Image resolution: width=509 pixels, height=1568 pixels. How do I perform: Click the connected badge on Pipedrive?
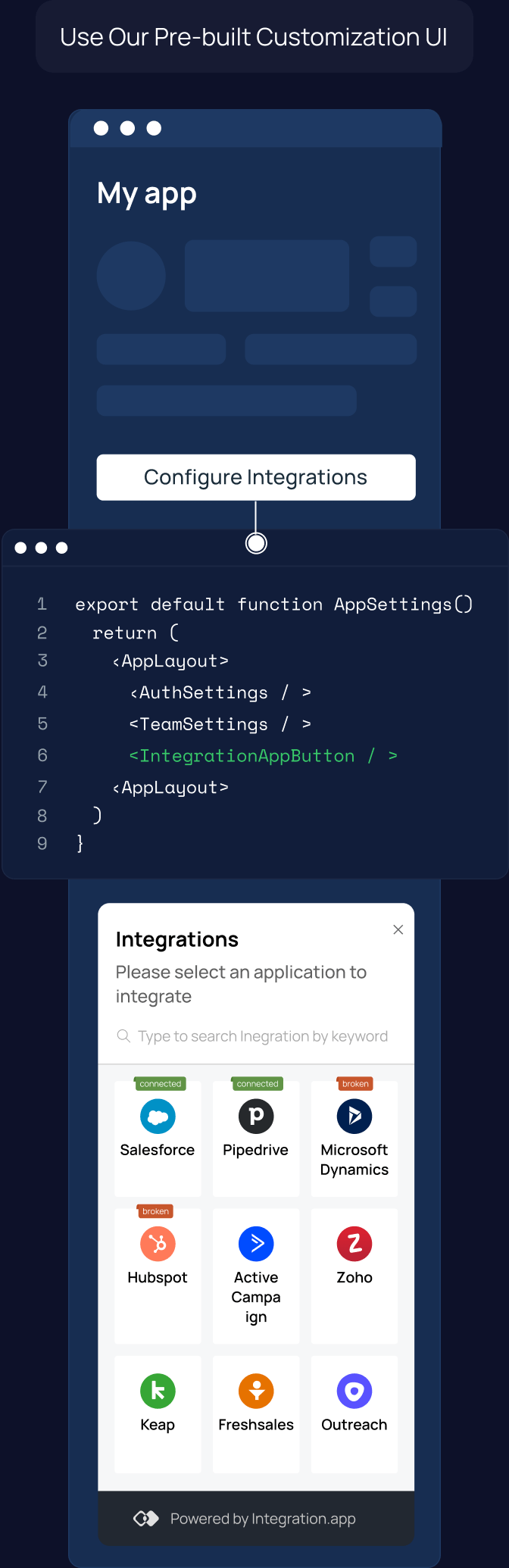[x=258, y=1084]
